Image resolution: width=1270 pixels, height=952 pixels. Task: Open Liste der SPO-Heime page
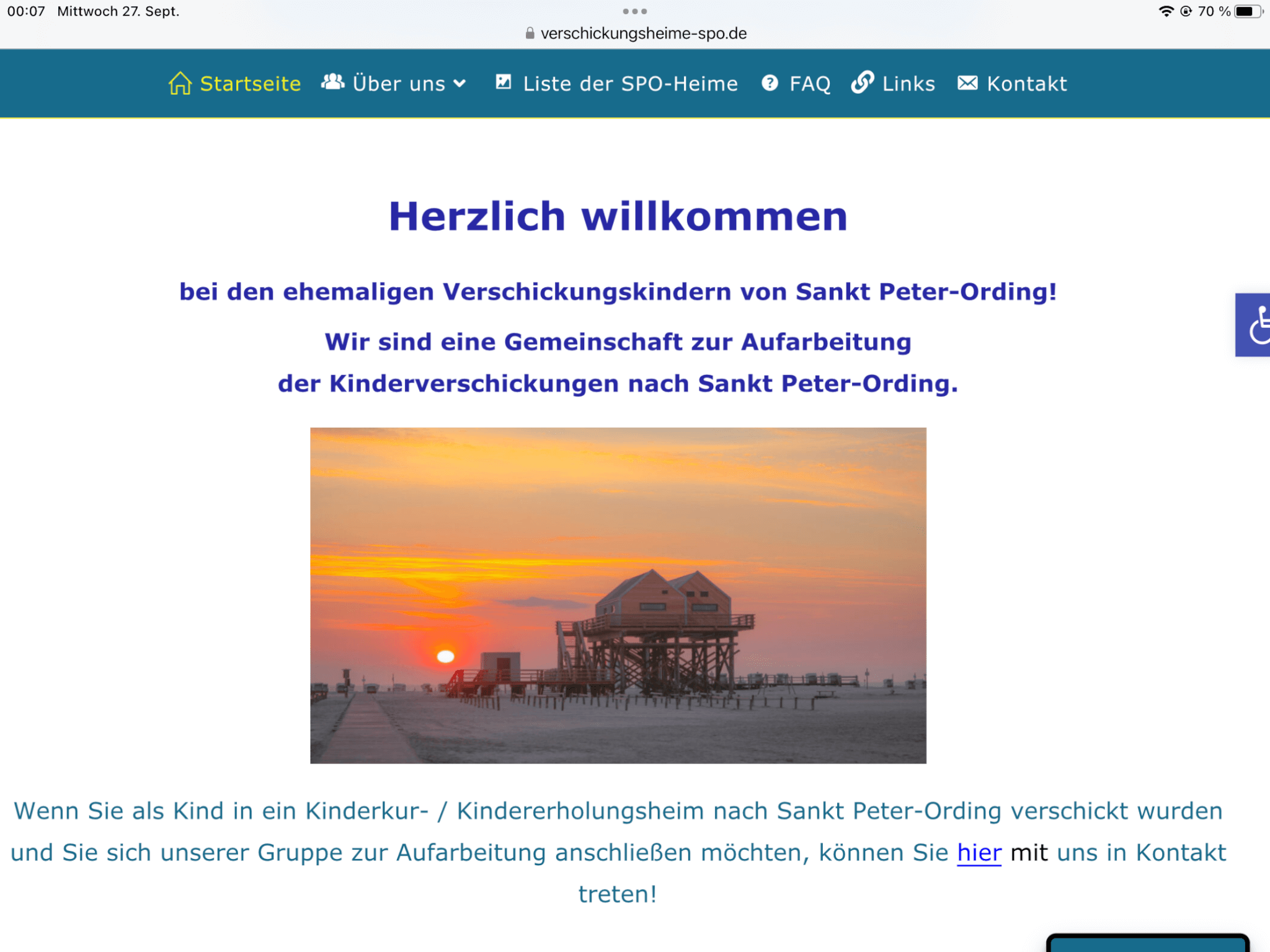tap(630, 84)
